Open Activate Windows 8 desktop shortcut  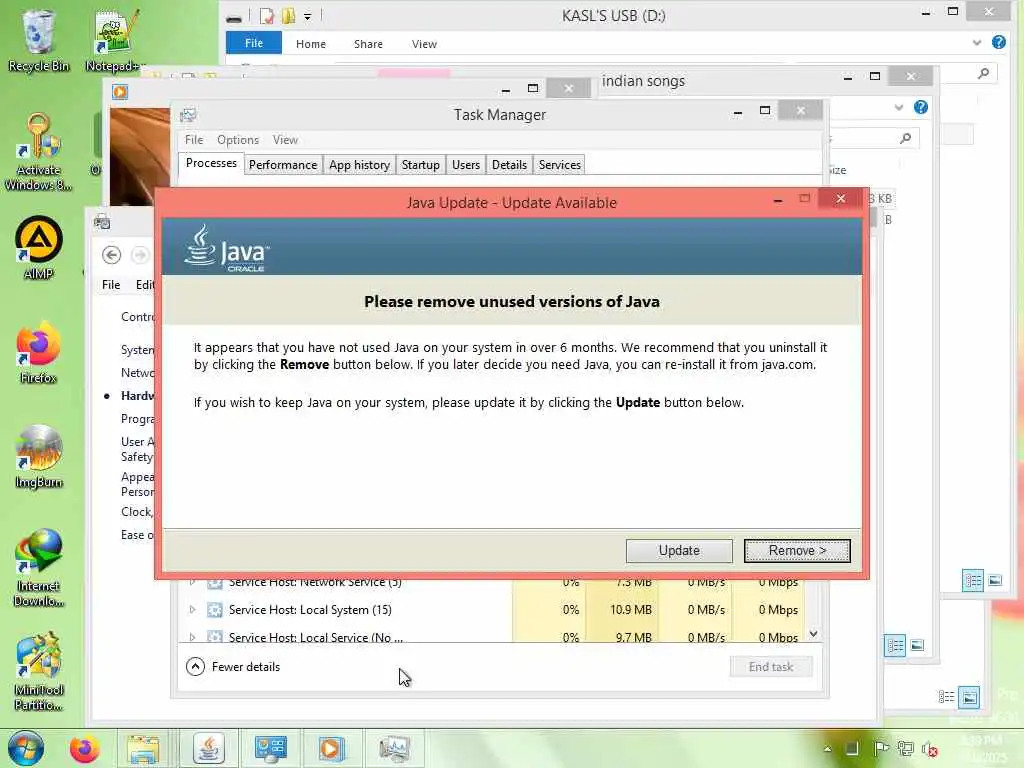[x=39, y=152]
